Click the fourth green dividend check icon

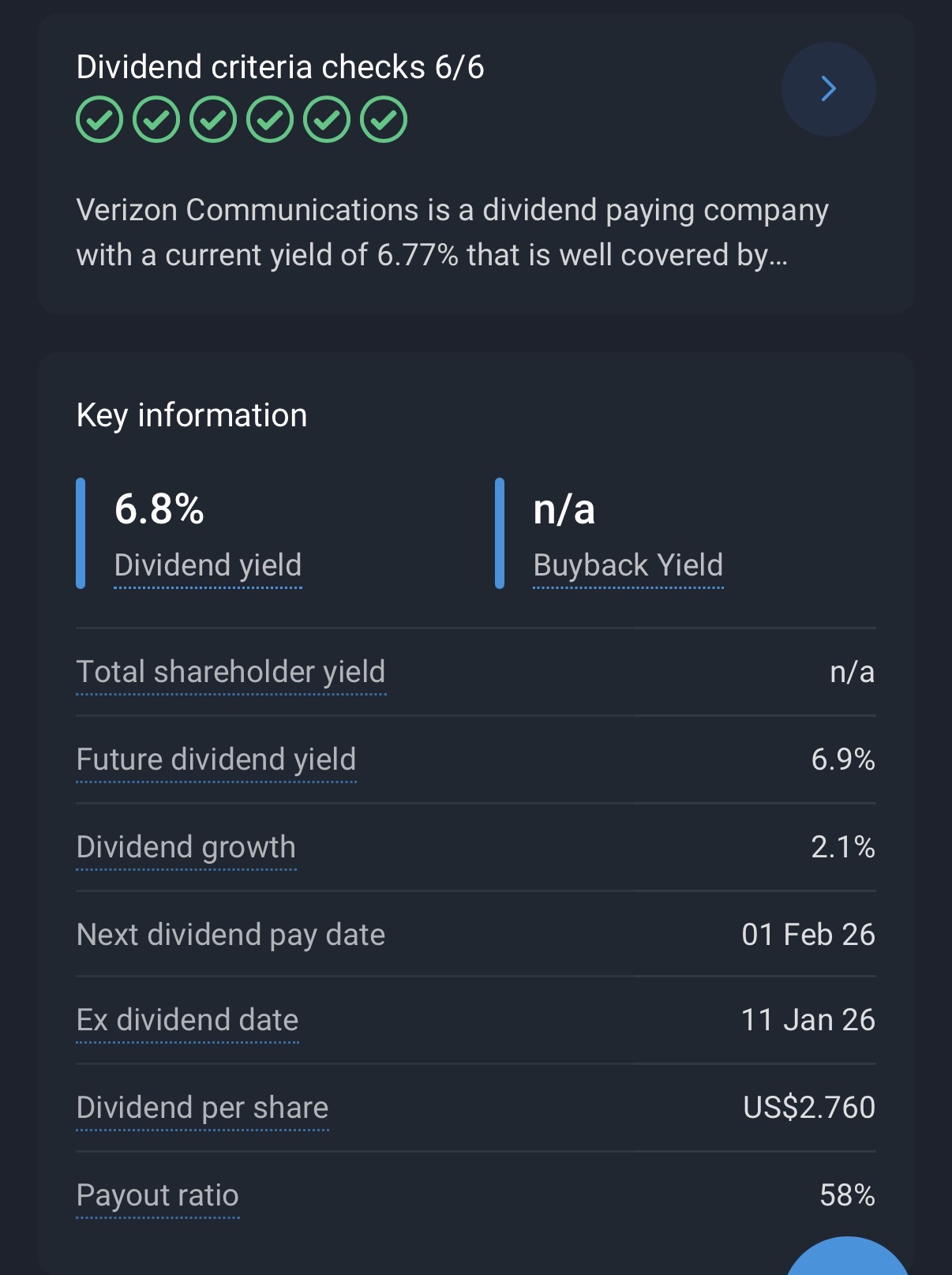pyautogui.click(x=270, y=120)
